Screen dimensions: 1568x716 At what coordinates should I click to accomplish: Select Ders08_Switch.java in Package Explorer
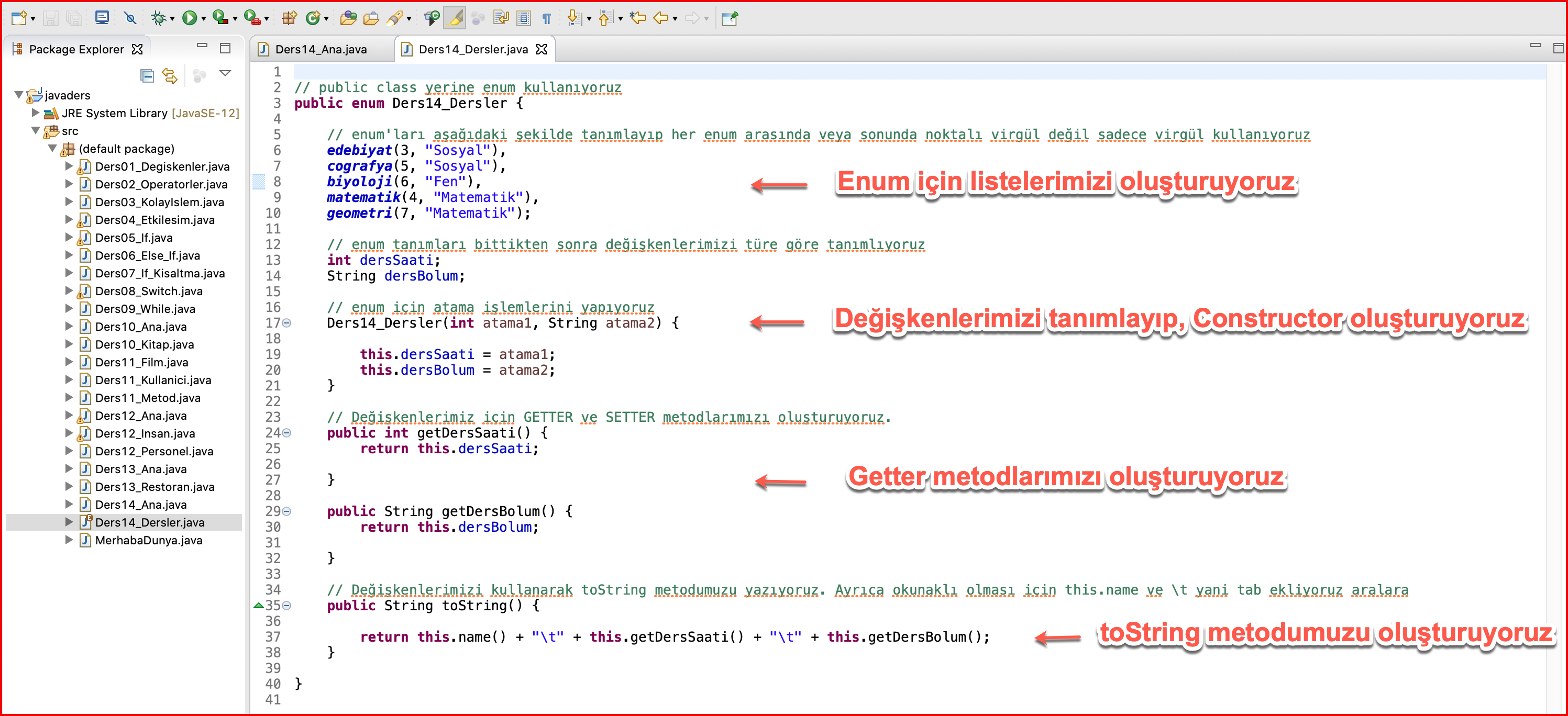[149, 291]
